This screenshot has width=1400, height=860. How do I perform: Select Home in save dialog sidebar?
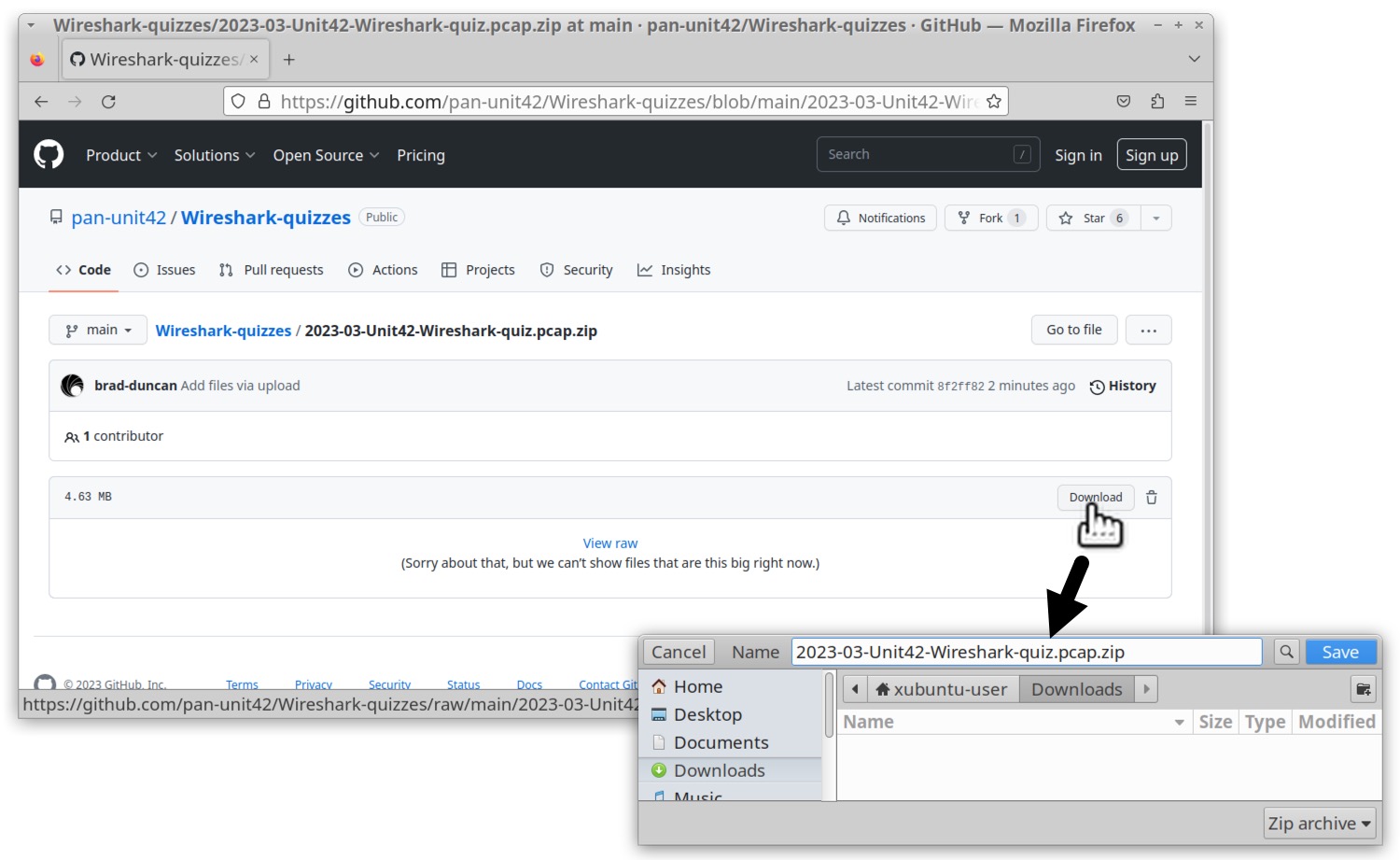pyautogui.click(x=731, y=686)
